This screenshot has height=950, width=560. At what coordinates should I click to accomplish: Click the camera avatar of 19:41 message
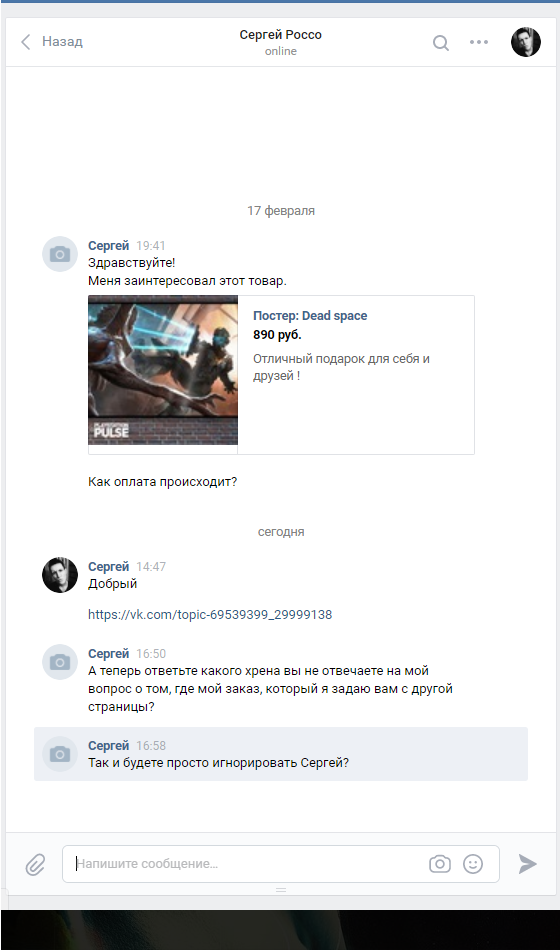(x=59, y=254)
